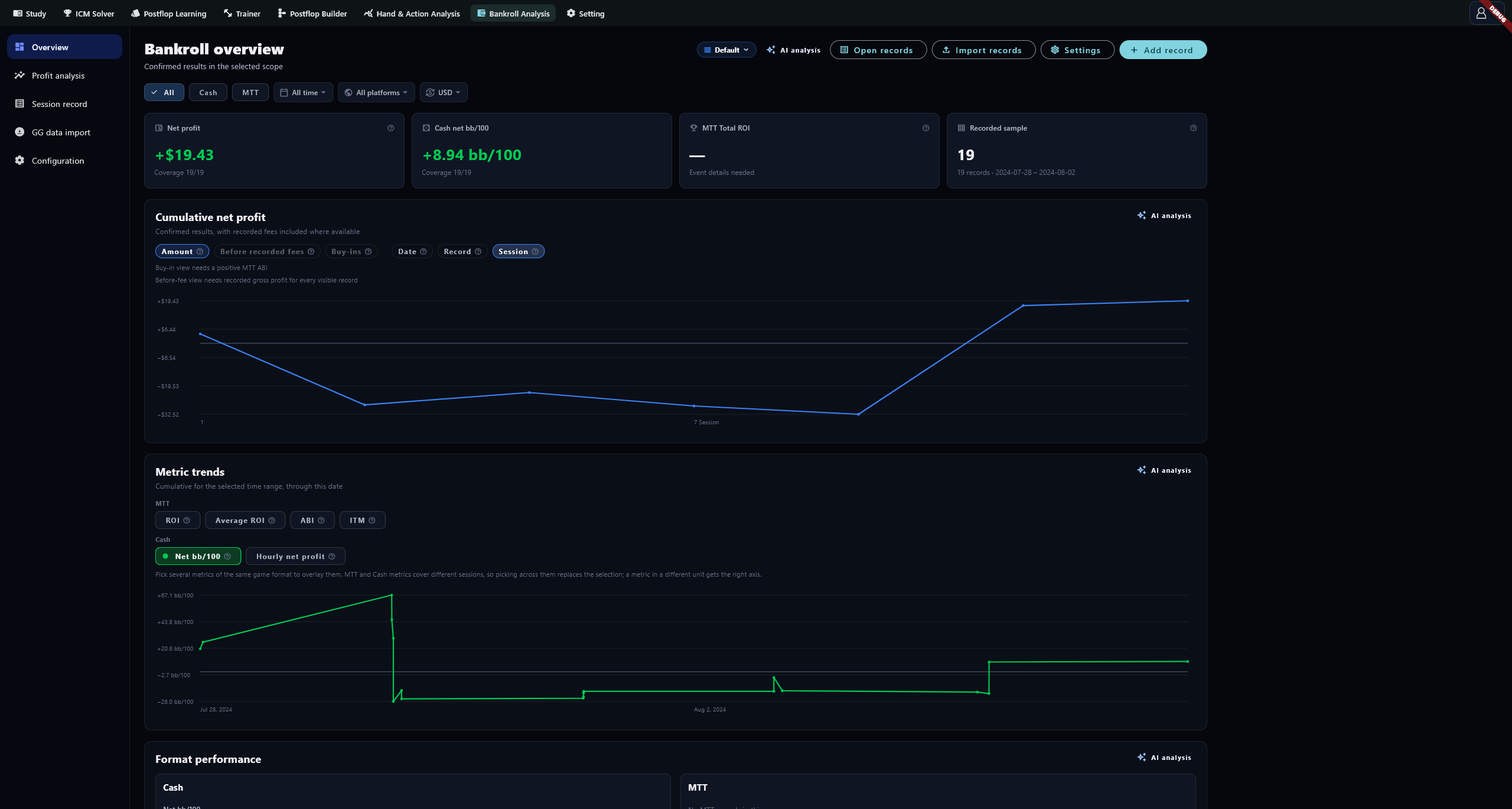The image size is (1512, 809).
Task: Select the All format filter
Action: 164,93
